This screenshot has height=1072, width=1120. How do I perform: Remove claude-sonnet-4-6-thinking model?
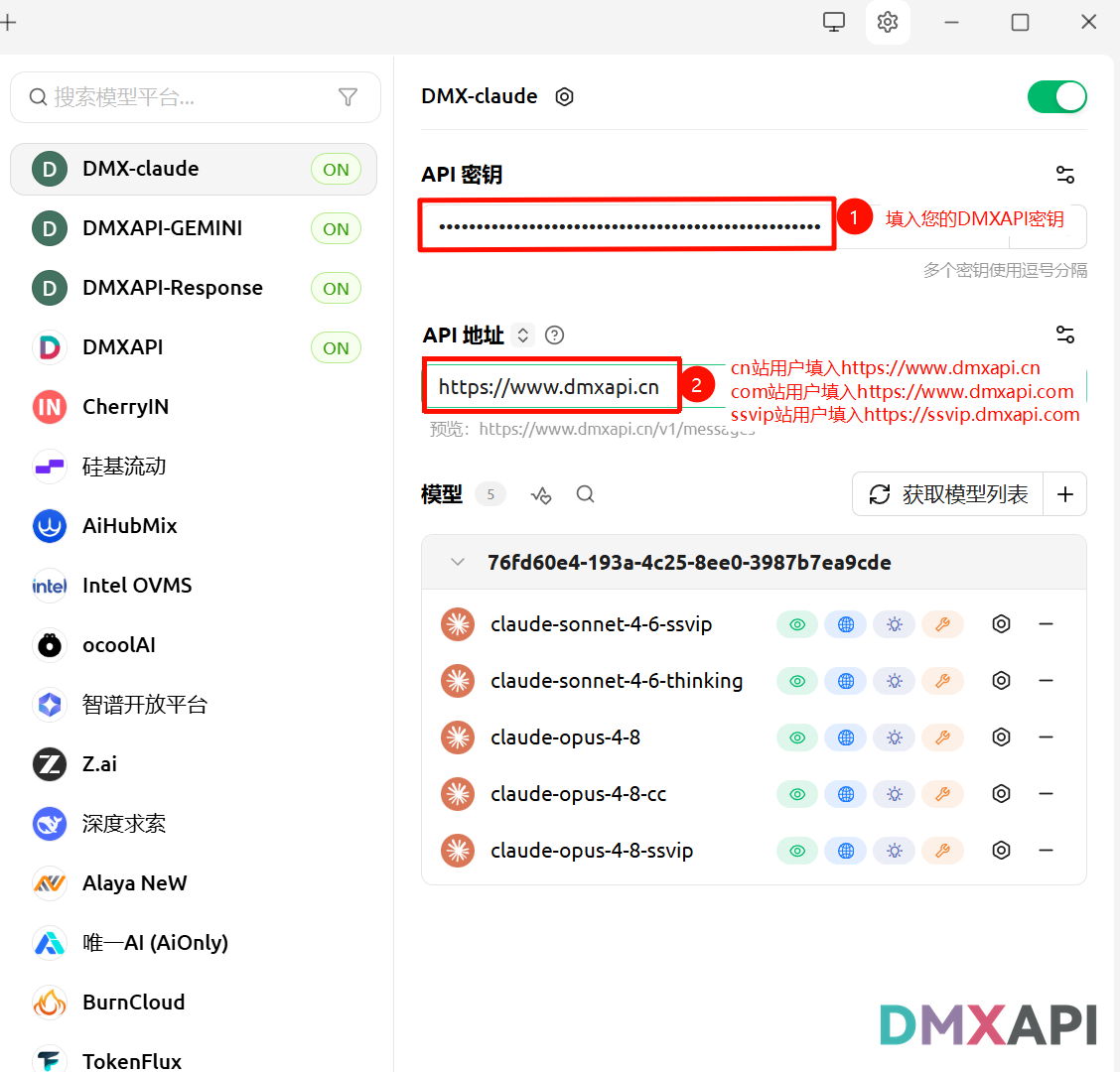tap(1046, 681)
